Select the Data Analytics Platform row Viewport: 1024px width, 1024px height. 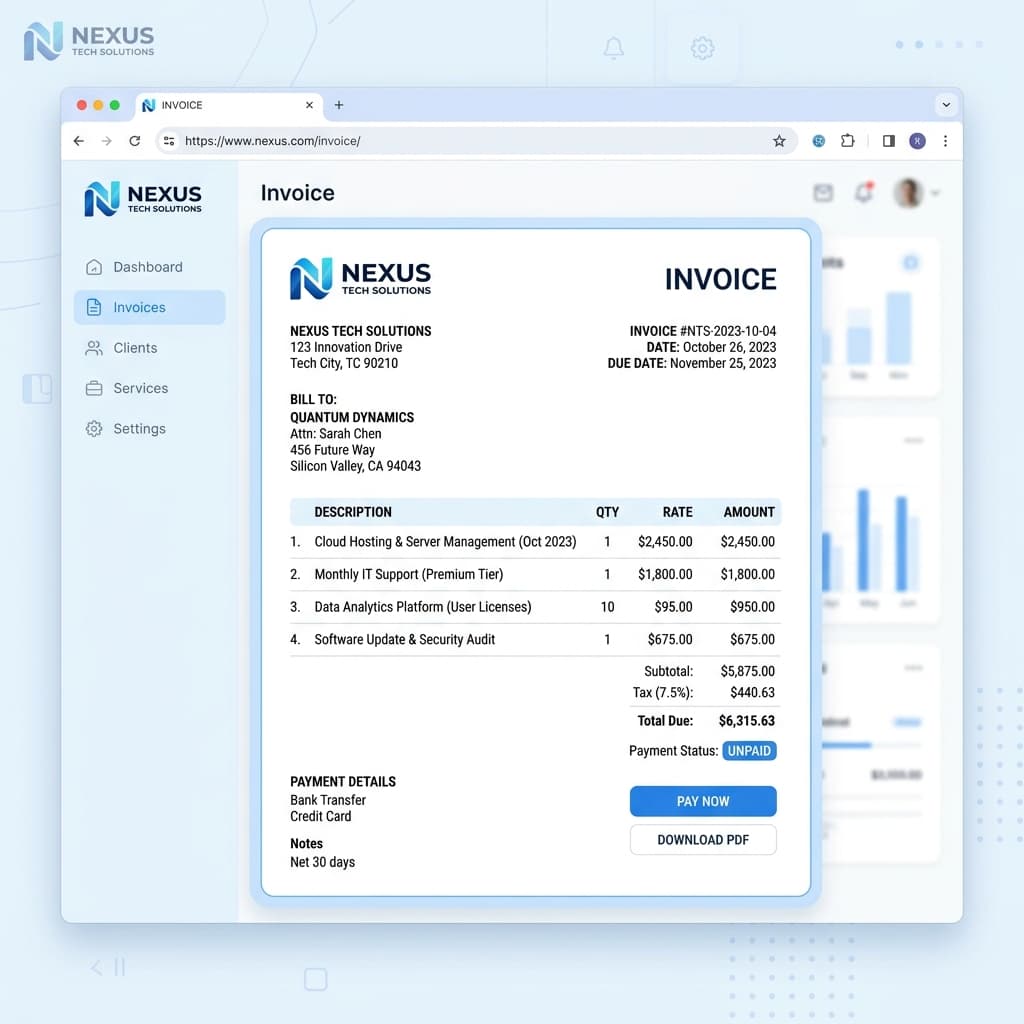click(x=536, y=607)
